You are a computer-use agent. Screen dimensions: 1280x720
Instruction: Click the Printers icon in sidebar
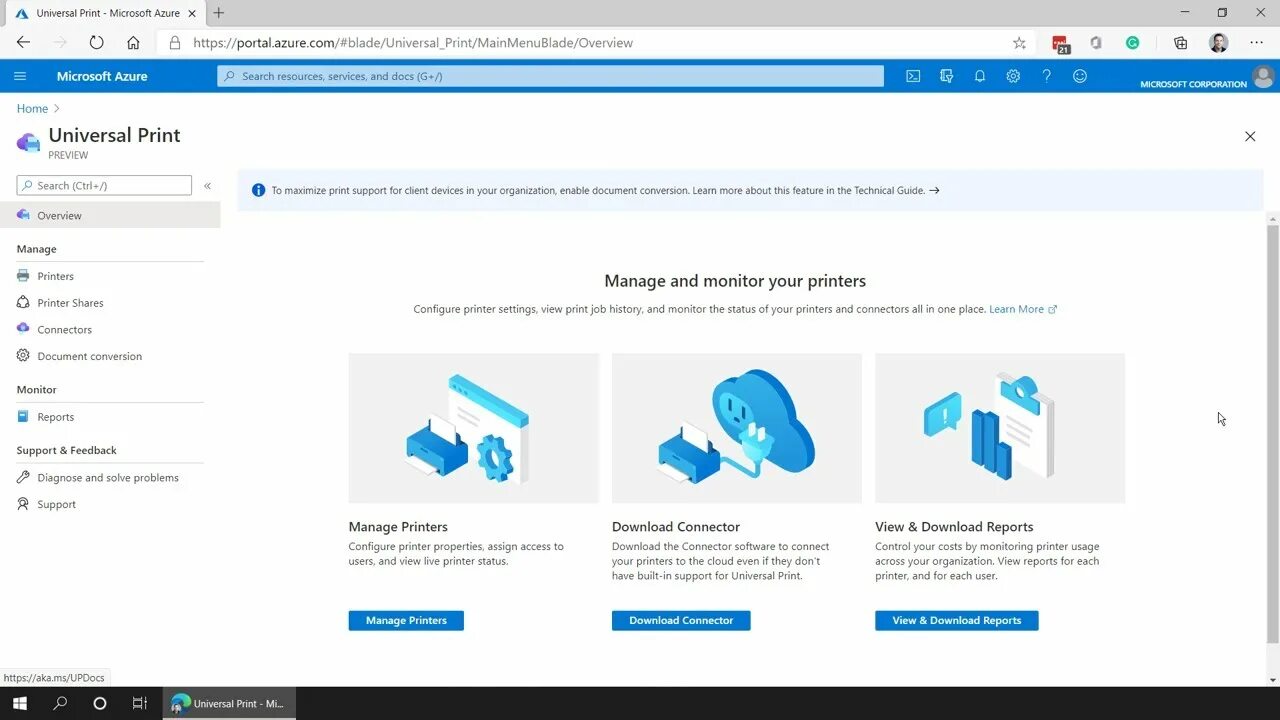click(x=23, y=276)
